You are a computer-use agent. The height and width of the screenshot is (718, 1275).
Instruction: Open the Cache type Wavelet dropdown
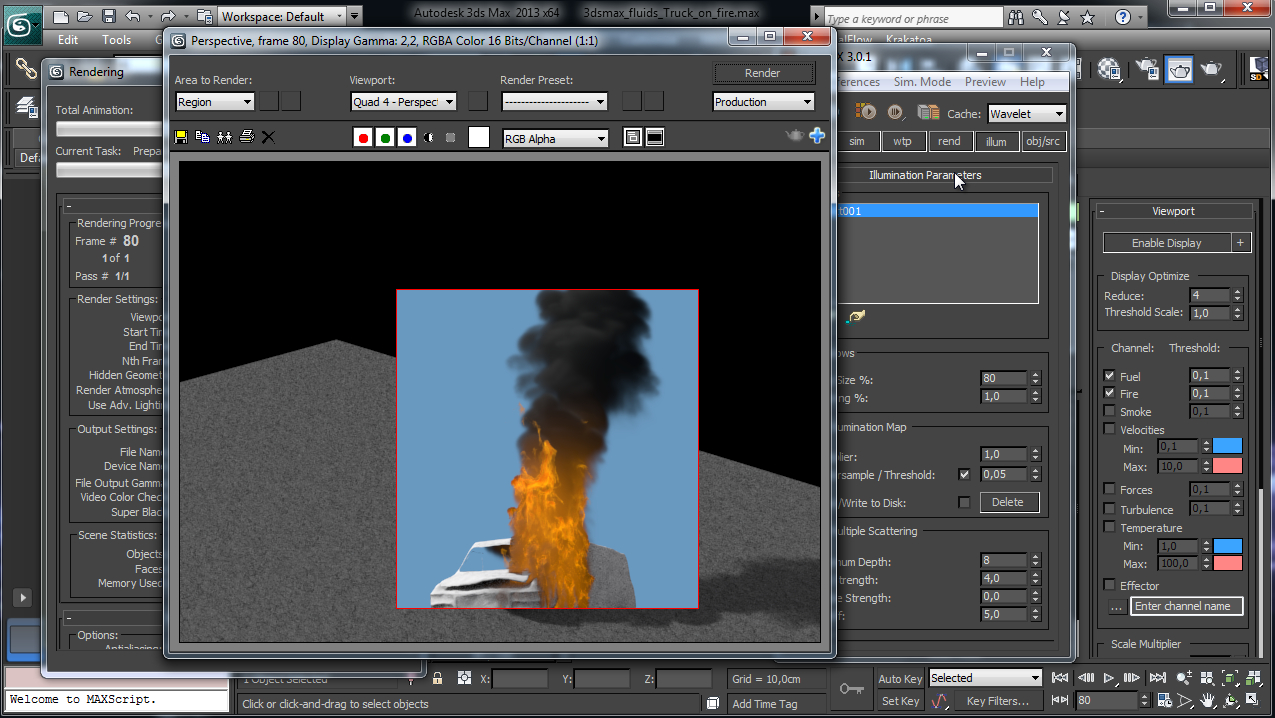[x=1027, y=114]
